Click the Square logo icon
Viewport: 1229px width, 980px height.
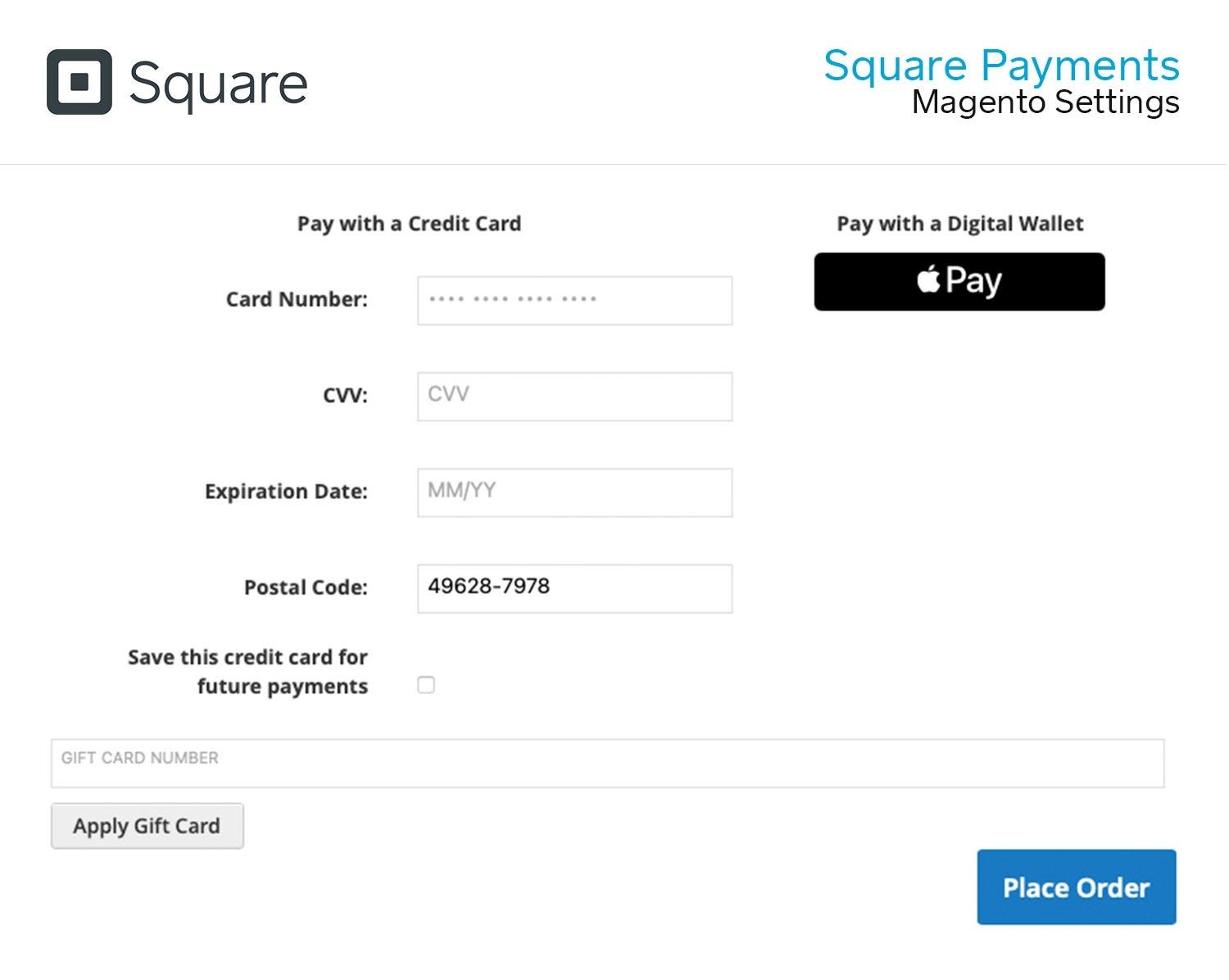click(x=79, y=81)
